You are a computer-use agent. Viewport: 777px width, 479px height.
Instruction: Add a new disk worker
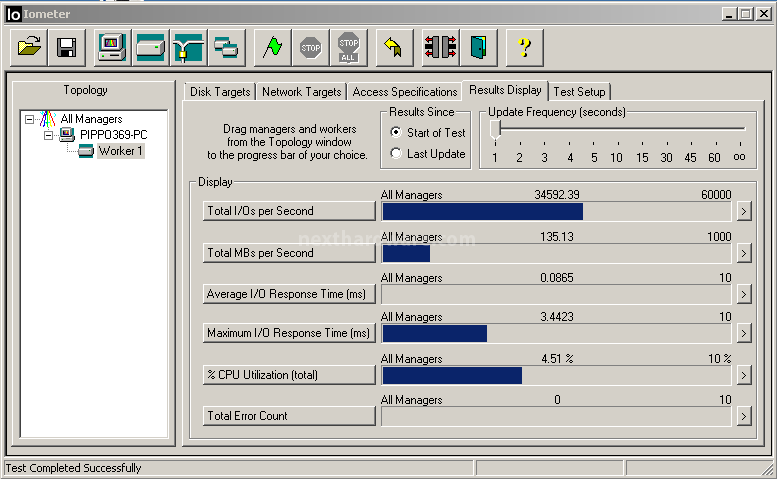[x=150, y=48]
